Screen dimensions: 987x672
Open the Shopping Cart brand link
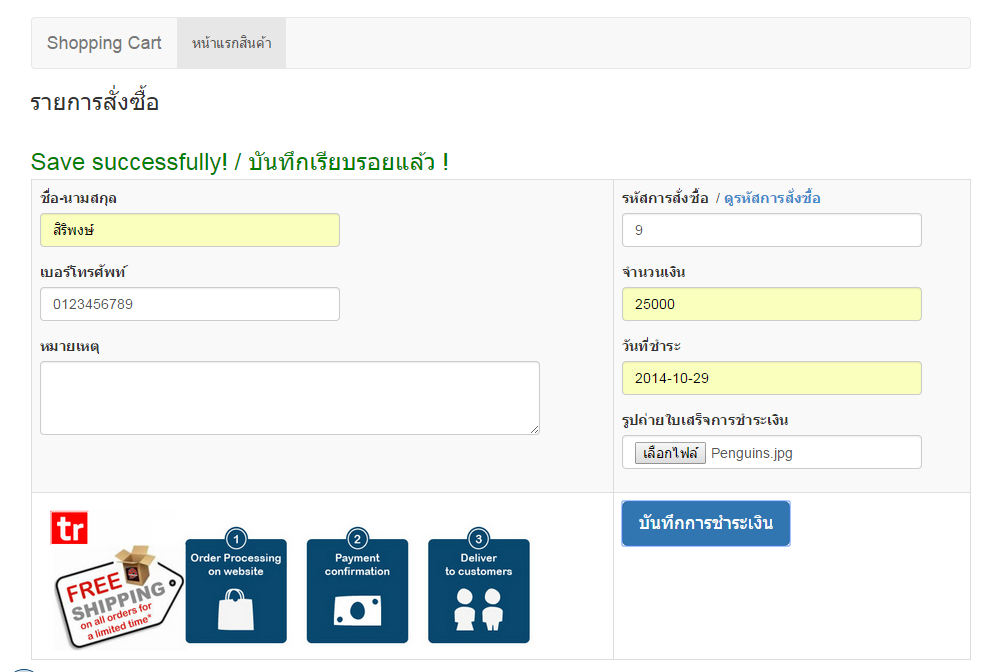pos(104,43)
